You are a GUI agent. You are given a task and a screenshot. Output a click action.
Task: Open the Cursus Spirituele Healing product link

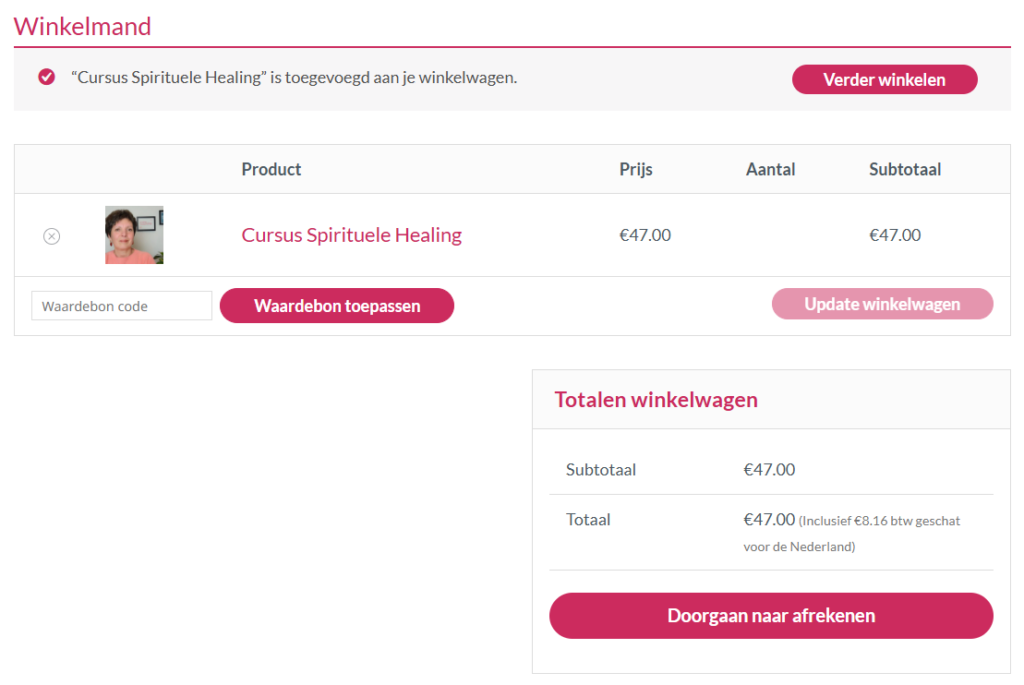click(x=351, y=234)
